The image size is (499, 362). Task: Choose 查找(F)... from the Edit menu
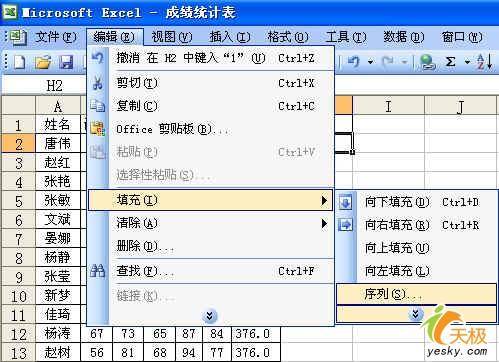click(x=211, y=271)
